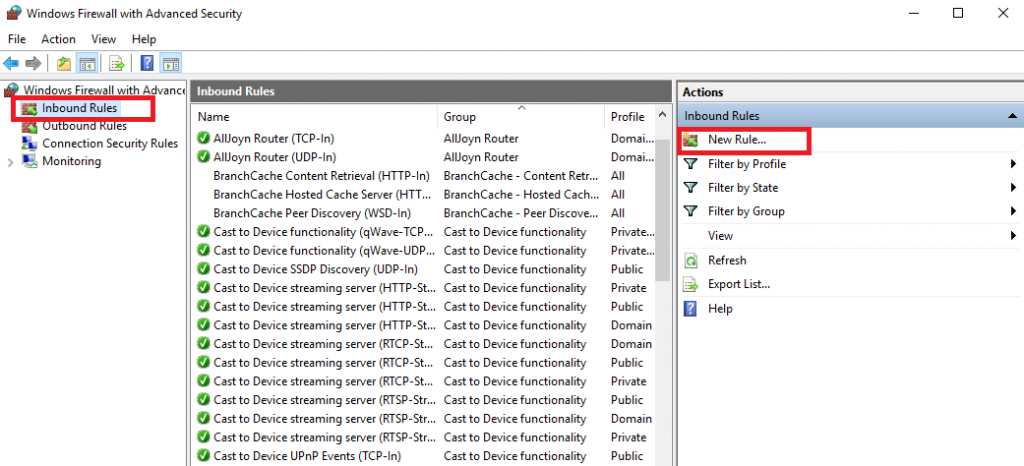Viewport: 1024px width, 466px height.
Task: Select Outbound Rules in the tree
Action: tap(84, 126)
